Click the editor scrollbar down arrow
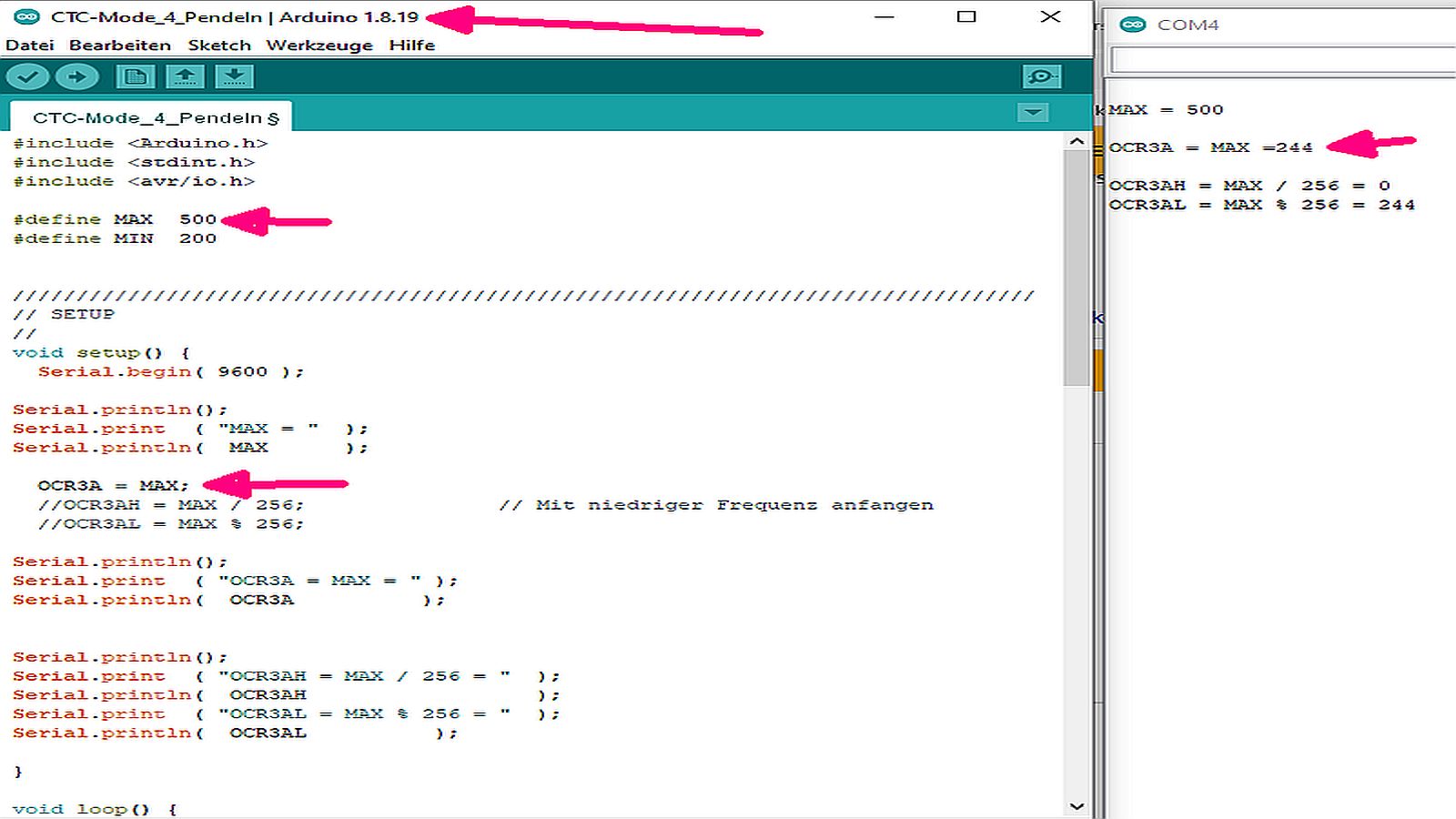 (1077, 806)
